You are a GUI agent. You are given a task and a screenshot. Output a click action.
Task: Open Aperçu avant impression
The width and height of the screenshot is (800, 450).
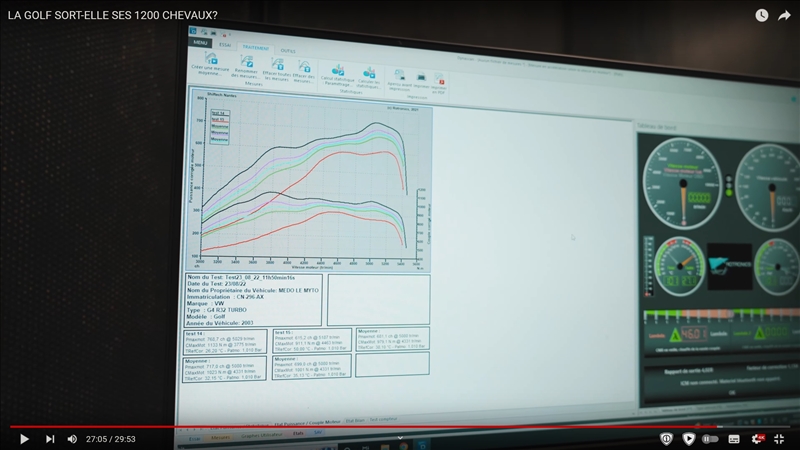pos(399,81)
